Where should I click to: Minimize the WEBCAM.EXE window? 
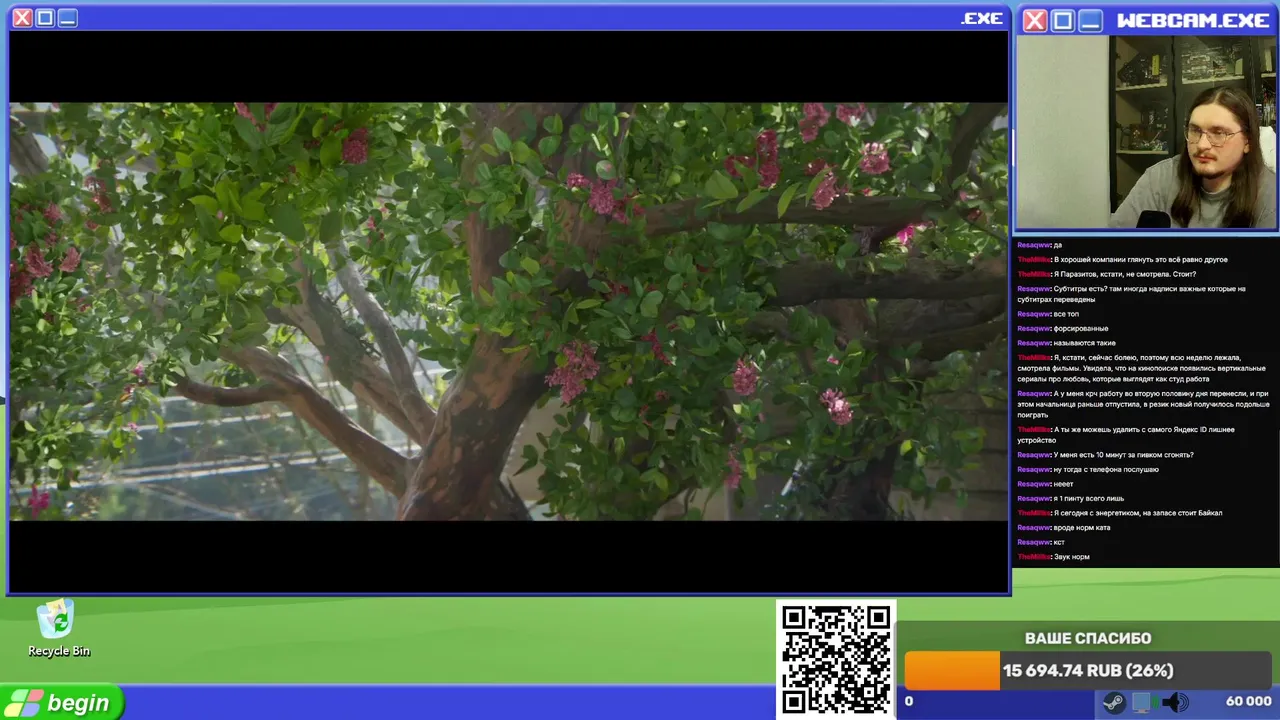coord(1090,20)
